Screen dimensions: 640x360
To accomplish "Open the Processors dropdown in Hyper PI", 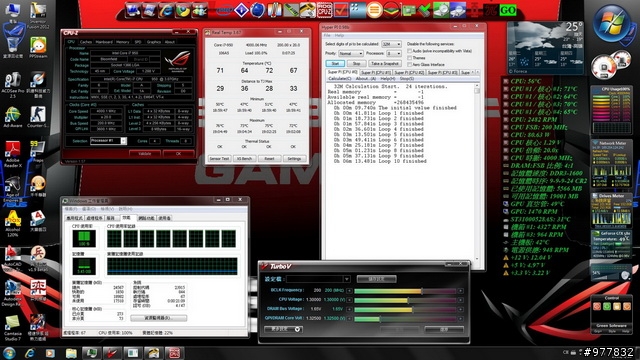I will 394,53.
